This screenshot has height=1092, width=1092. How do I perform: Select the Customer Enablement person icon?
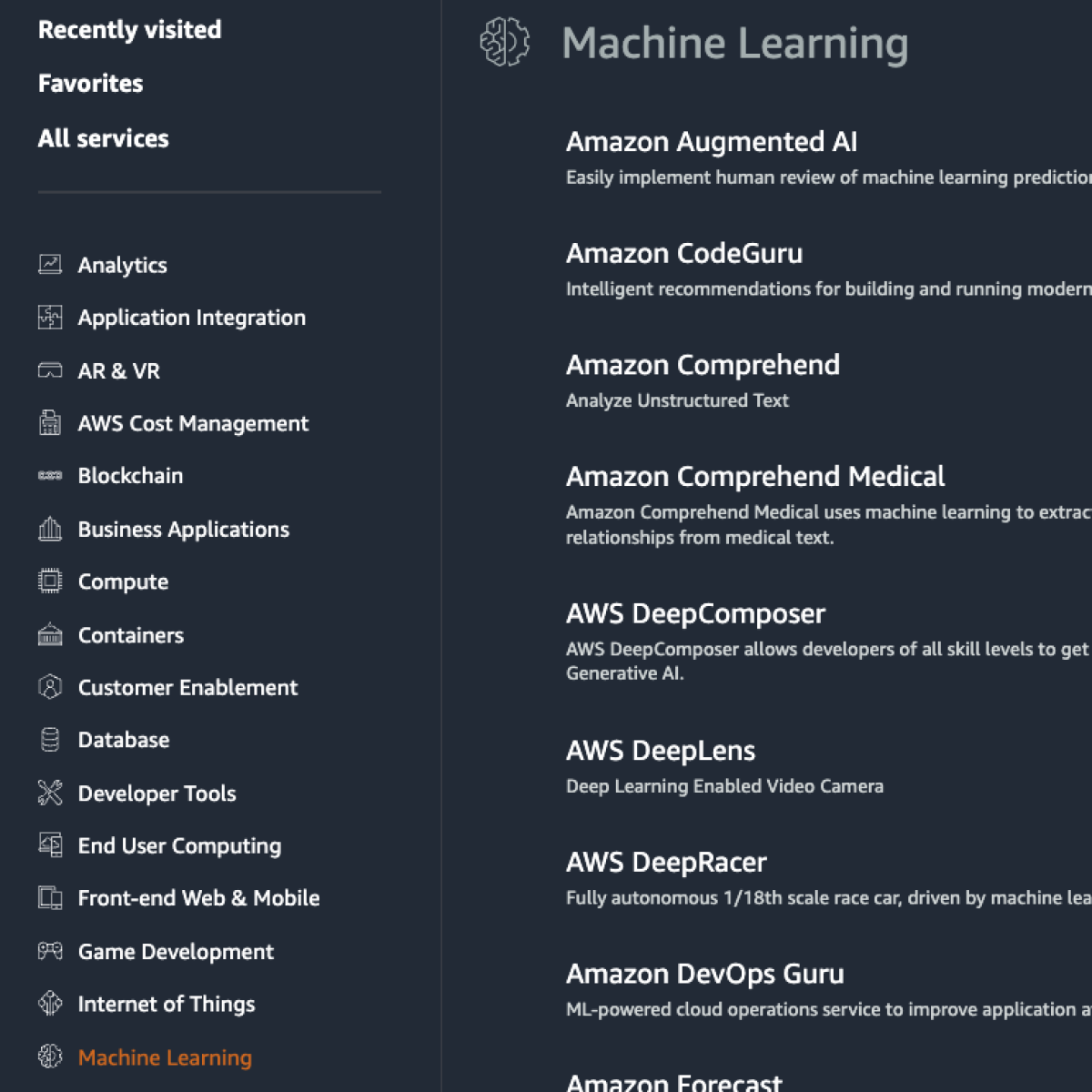pyautogui.click(x=50, y=687)
